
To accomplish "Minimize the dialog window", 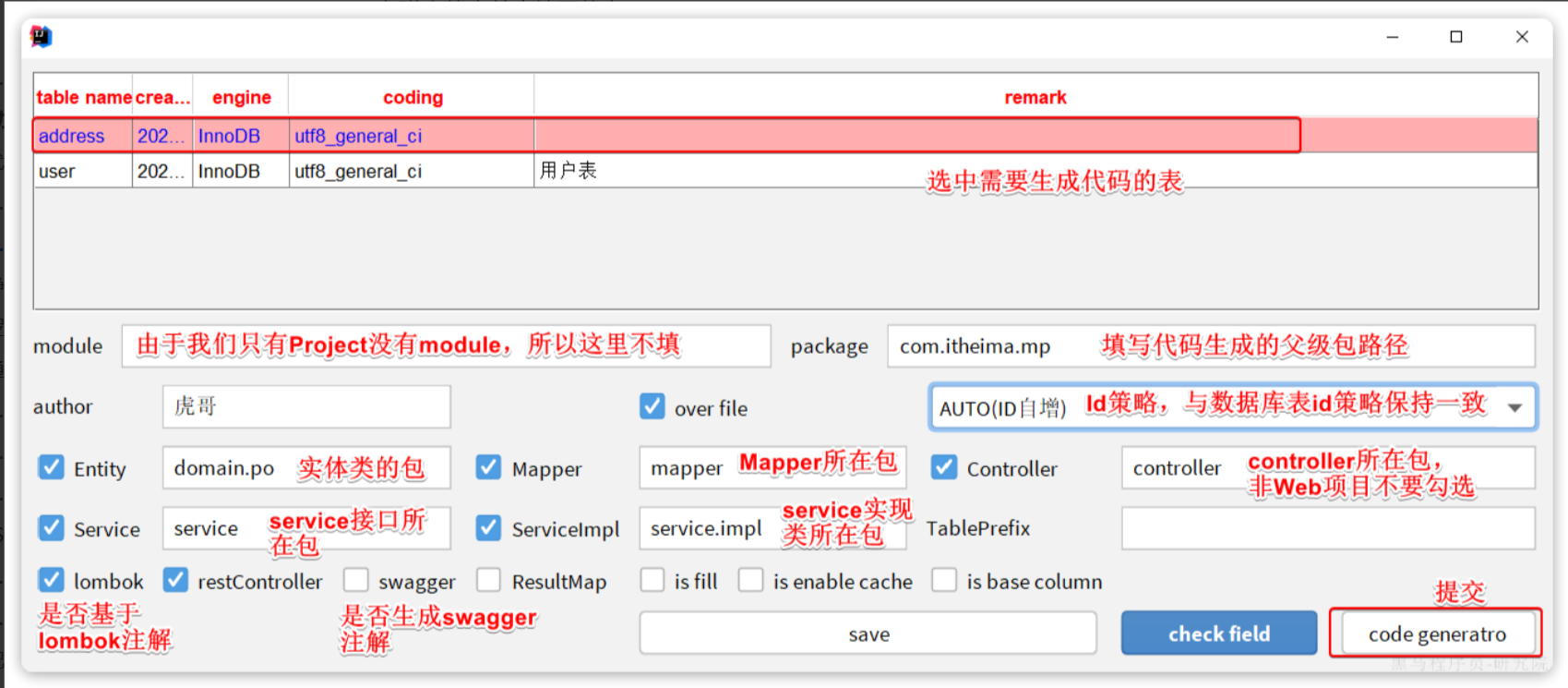I will (x=1393, y=37).
